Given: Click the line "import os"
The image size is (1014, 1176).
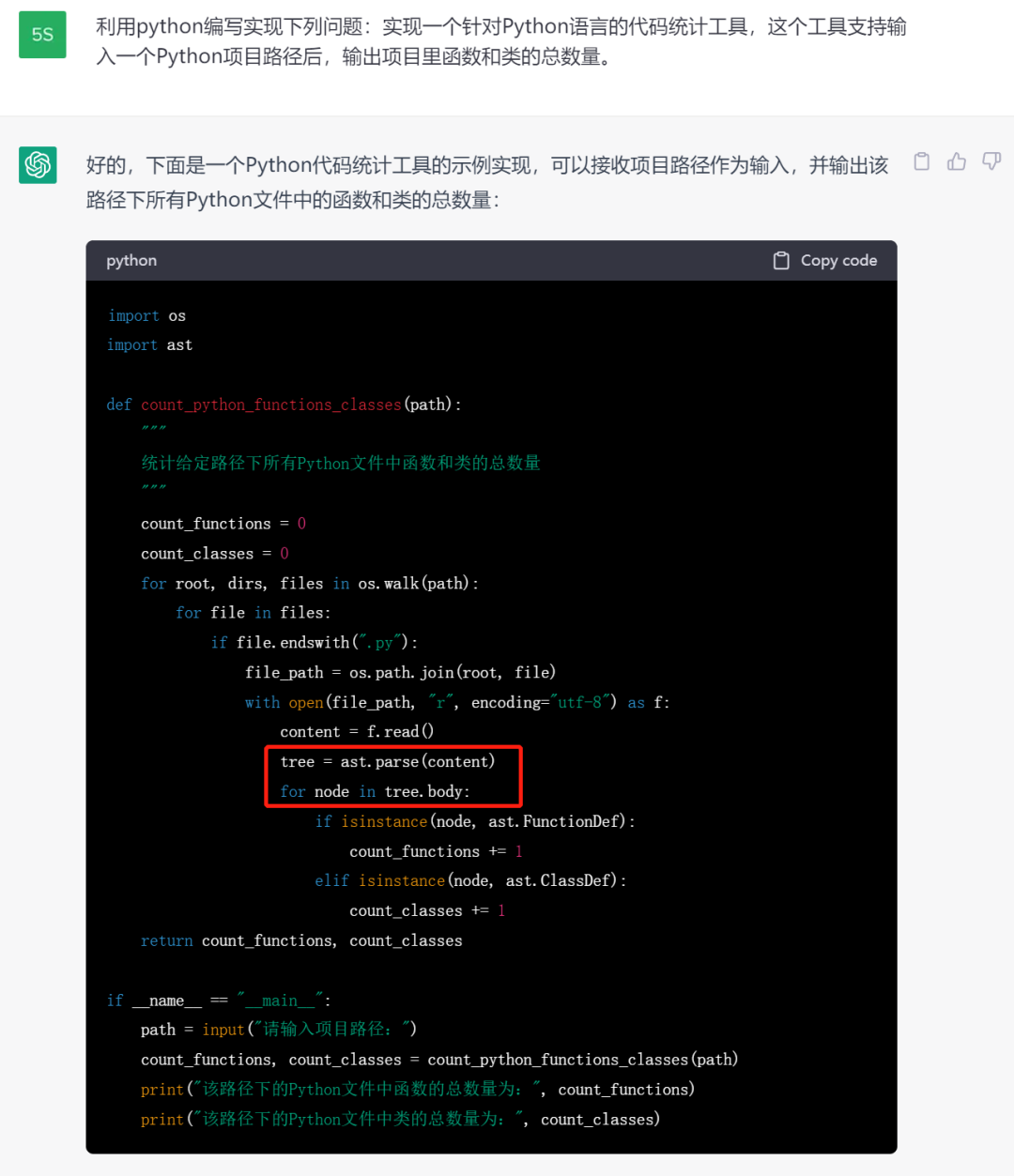Looking at the screenshot, I should (x=146, y=316).
